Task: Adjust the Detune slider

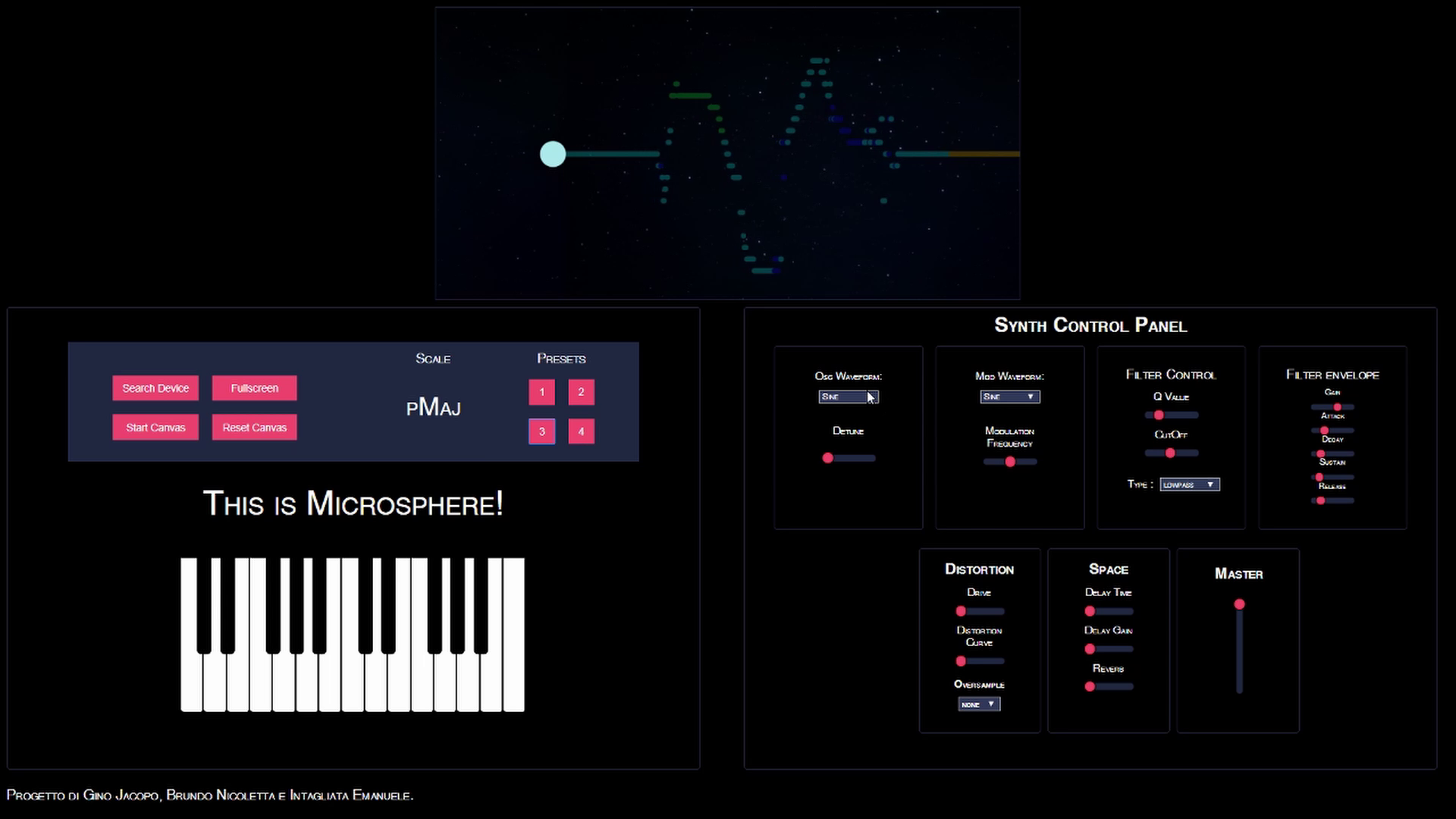Action: [849, 458]
